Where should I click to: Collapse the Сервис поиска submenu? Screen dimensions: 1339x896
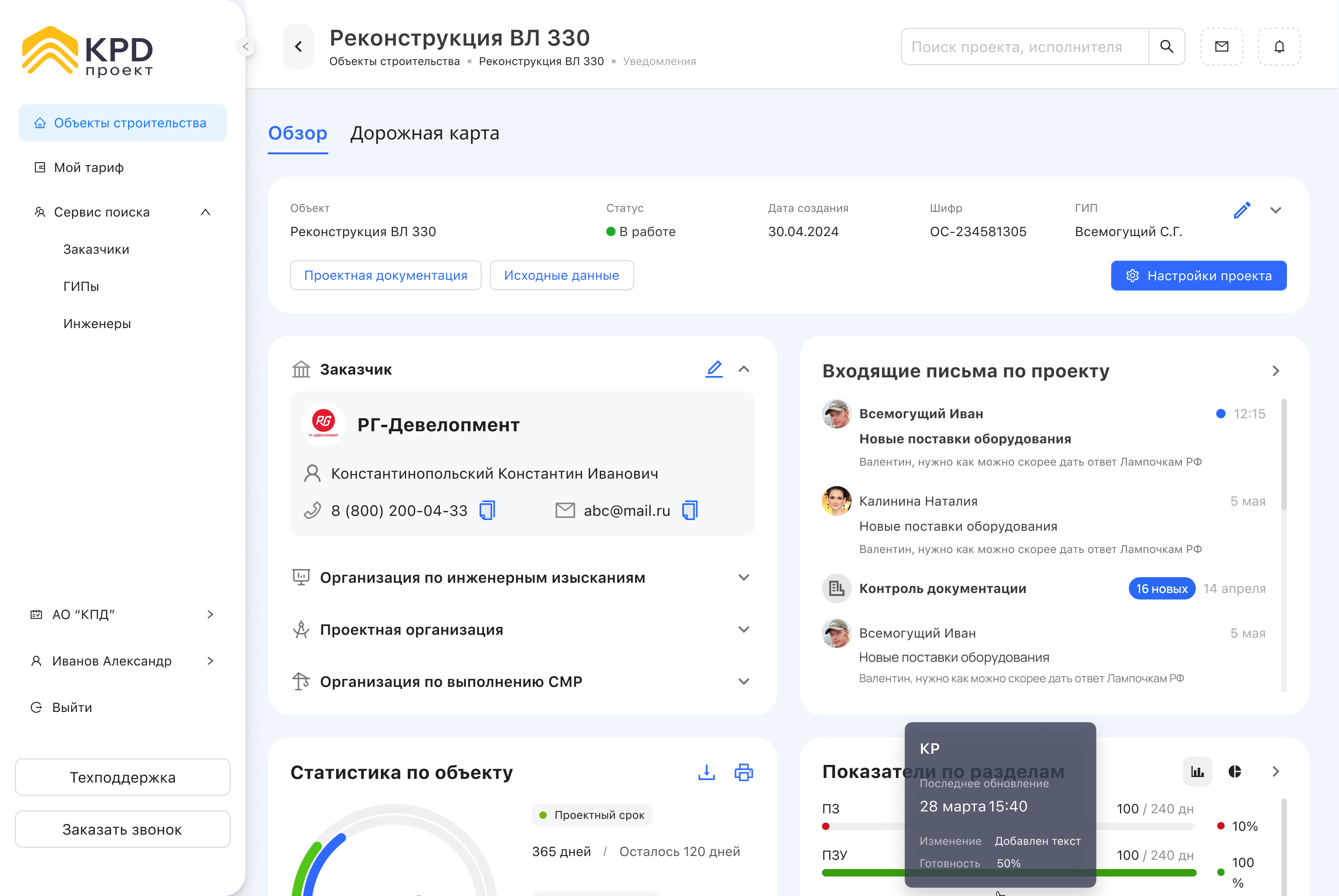click(206, 212)
